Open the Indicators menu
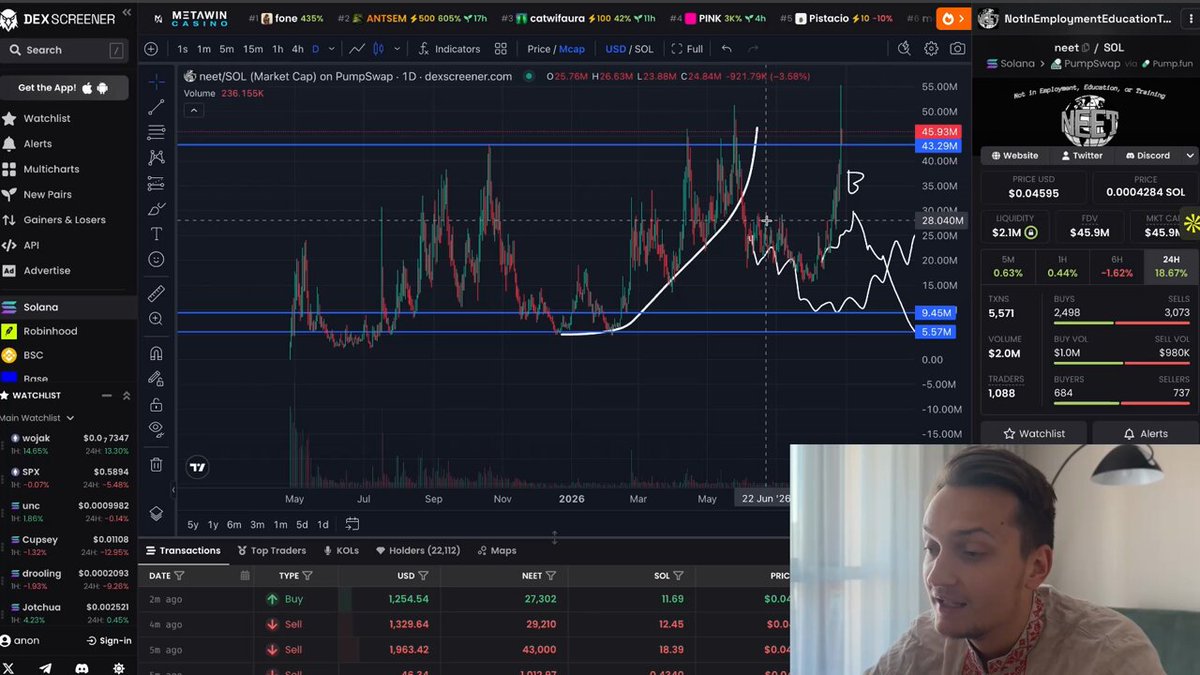Image resolution: width=1200 pixels, height=675 pixels. 450,49
